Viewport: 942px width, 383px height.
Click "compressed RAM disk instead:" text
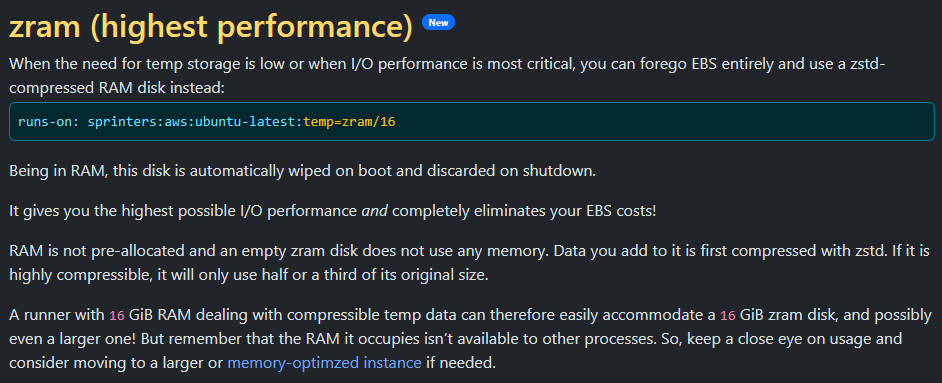pyautogui.click(x=117, y=88)
